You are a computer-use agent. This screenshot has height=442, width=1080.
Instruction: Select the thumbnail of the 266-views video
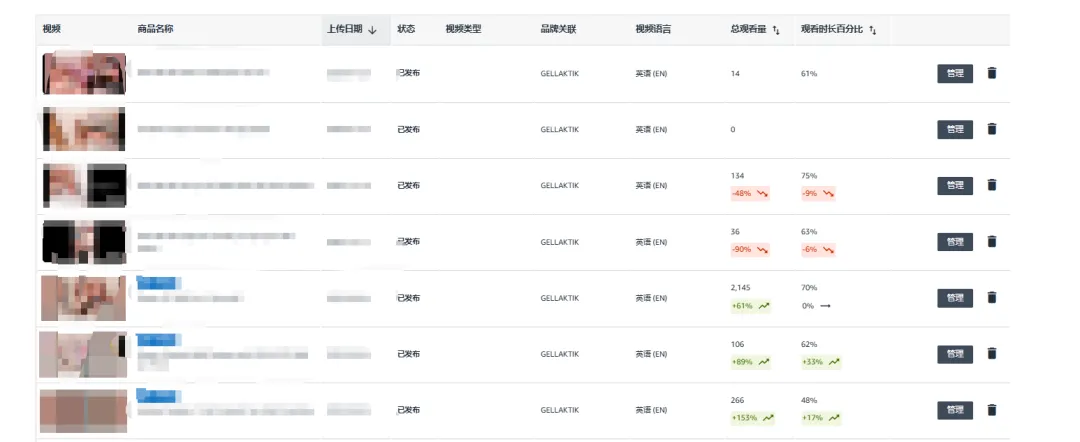tap(84, 410)
